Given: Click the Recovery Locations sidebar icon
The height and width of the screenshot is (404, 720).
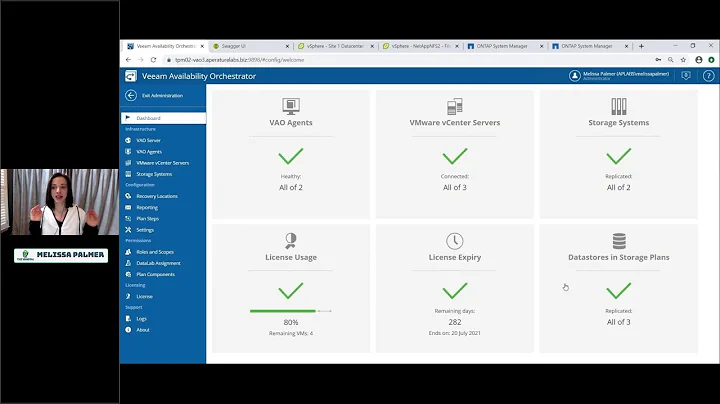Looking at the screenshot, I should (128, 196).
